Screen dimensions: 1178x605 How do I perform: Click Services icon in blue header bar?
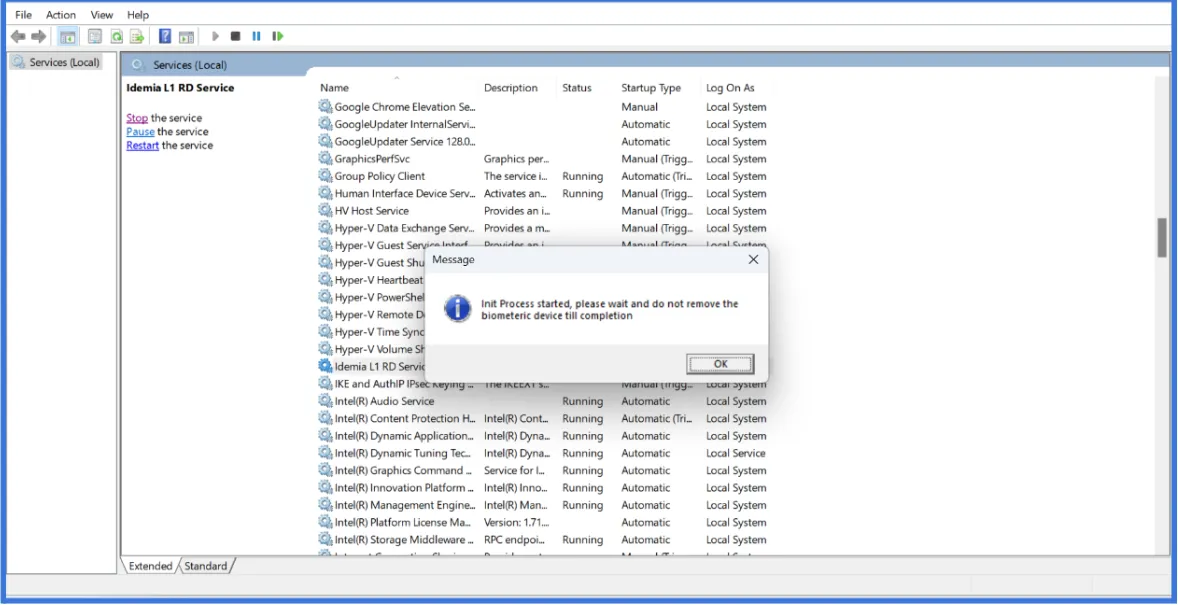[137, 65]
